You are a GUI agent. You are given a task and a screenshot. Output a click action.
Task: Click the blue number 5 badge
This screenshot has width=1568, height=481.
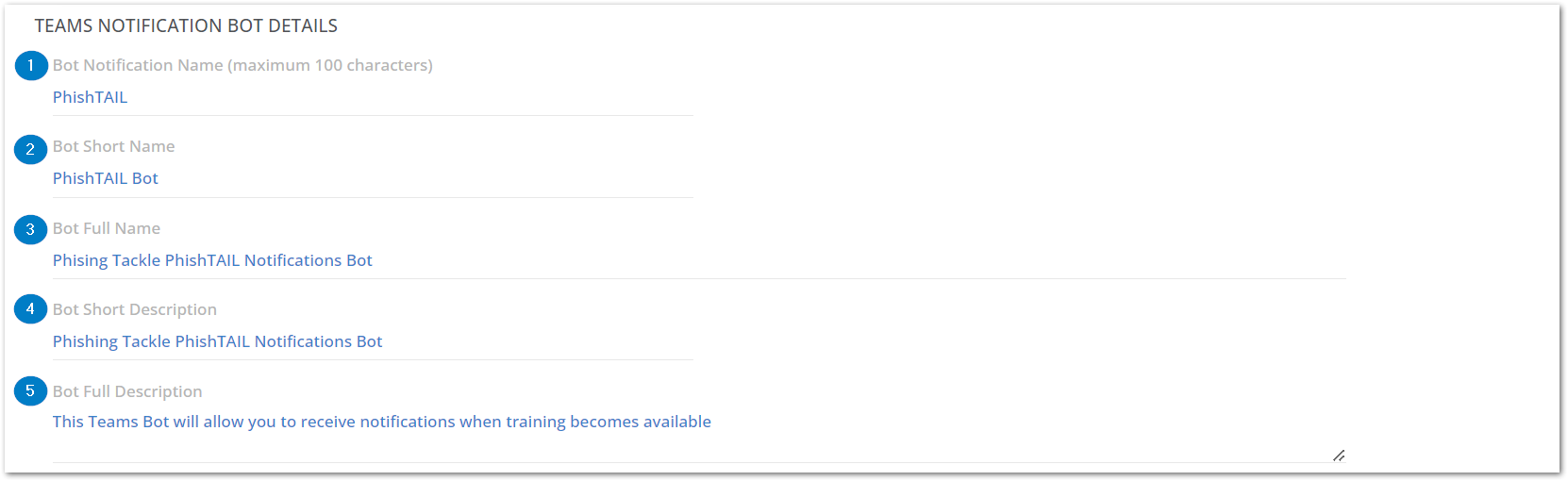click(31, 390)
